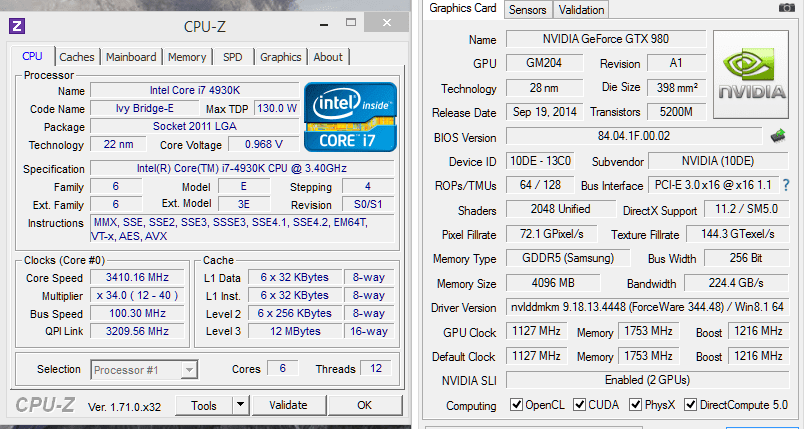This screenshot has width=805, height=429.
Task: Click the Intel Core i7 logo badge
Action: point(350,117)
